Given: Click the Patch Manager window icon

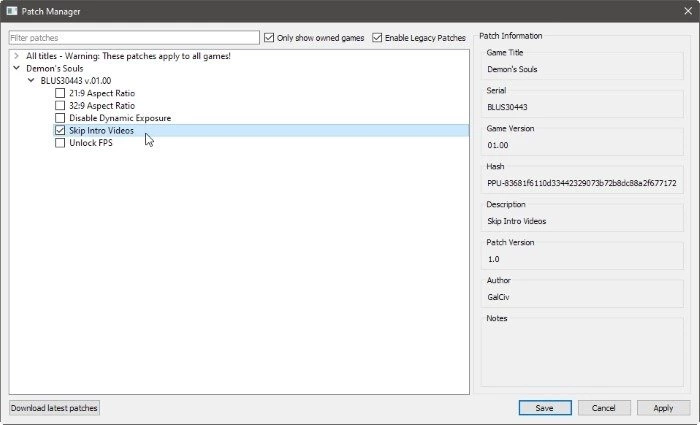Looking at the screenshot, I should point(12,11).
